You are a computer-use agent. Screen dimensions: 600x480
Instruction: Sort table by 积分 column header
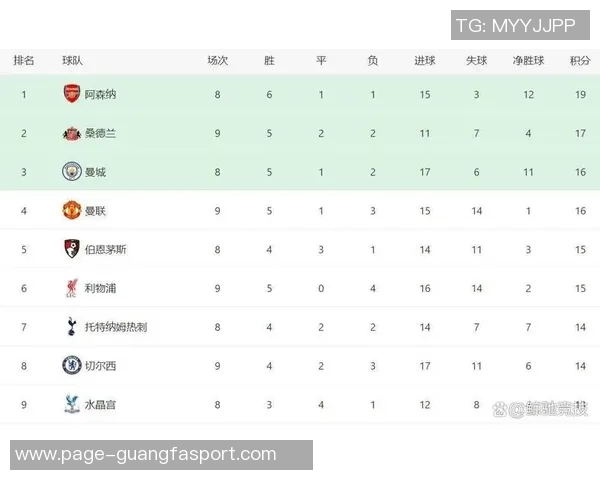point(579,60)
